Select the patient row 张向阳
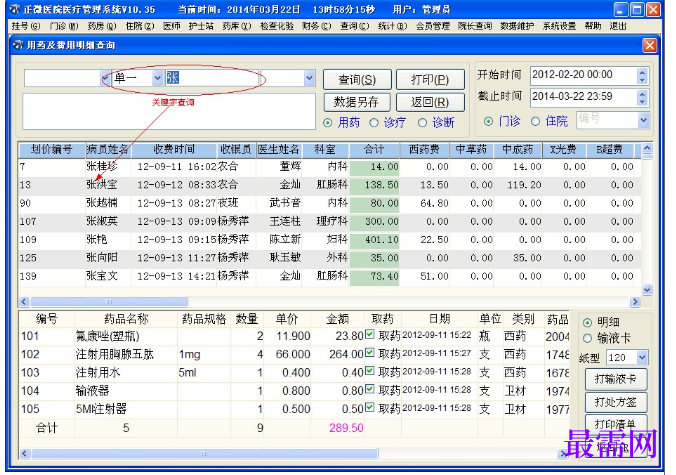Screen dimensions: 676x475 coord(329,258)
